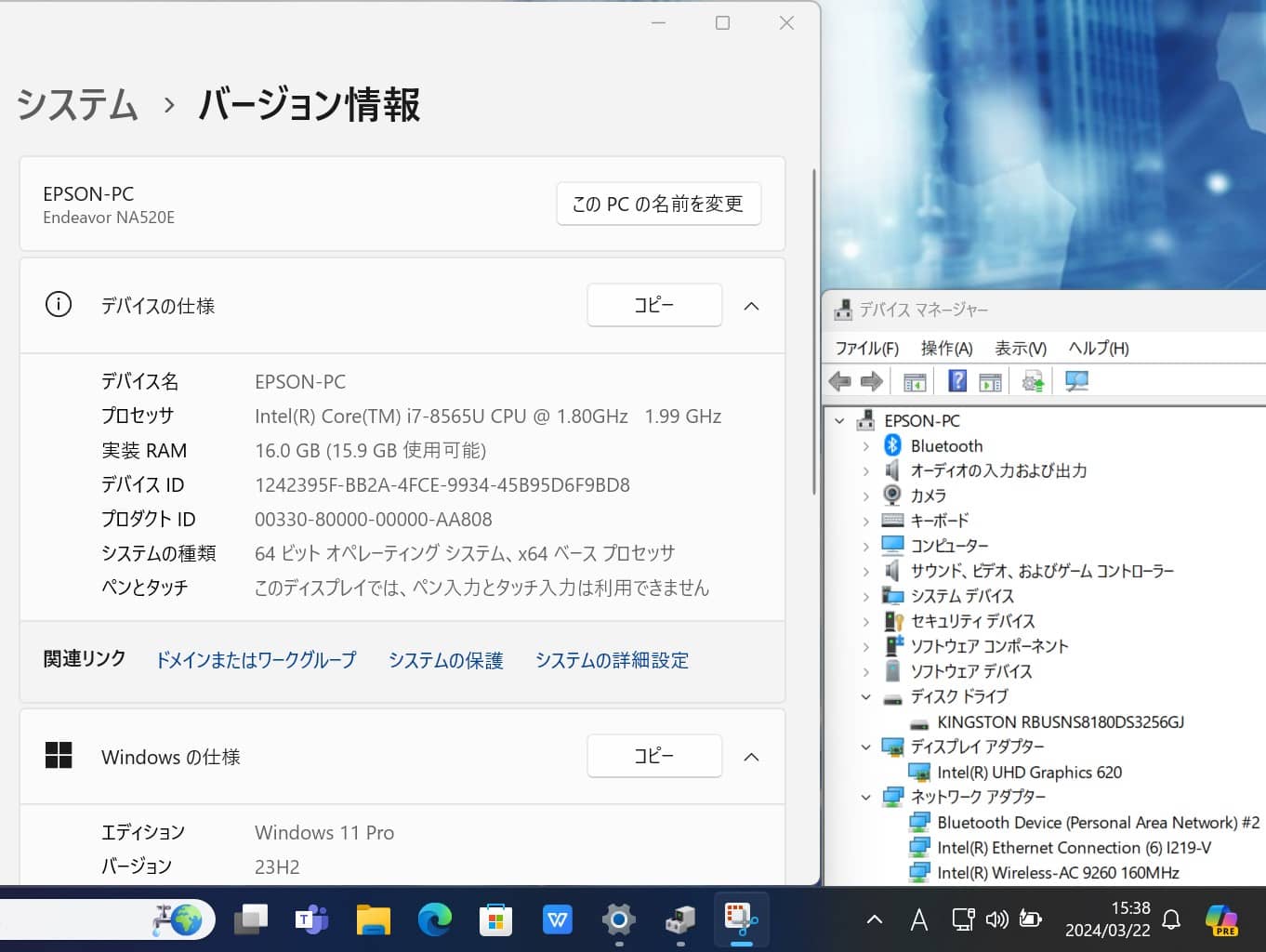
Task: Open the ファイル(F) menu
Action: [x=866, y=348]
